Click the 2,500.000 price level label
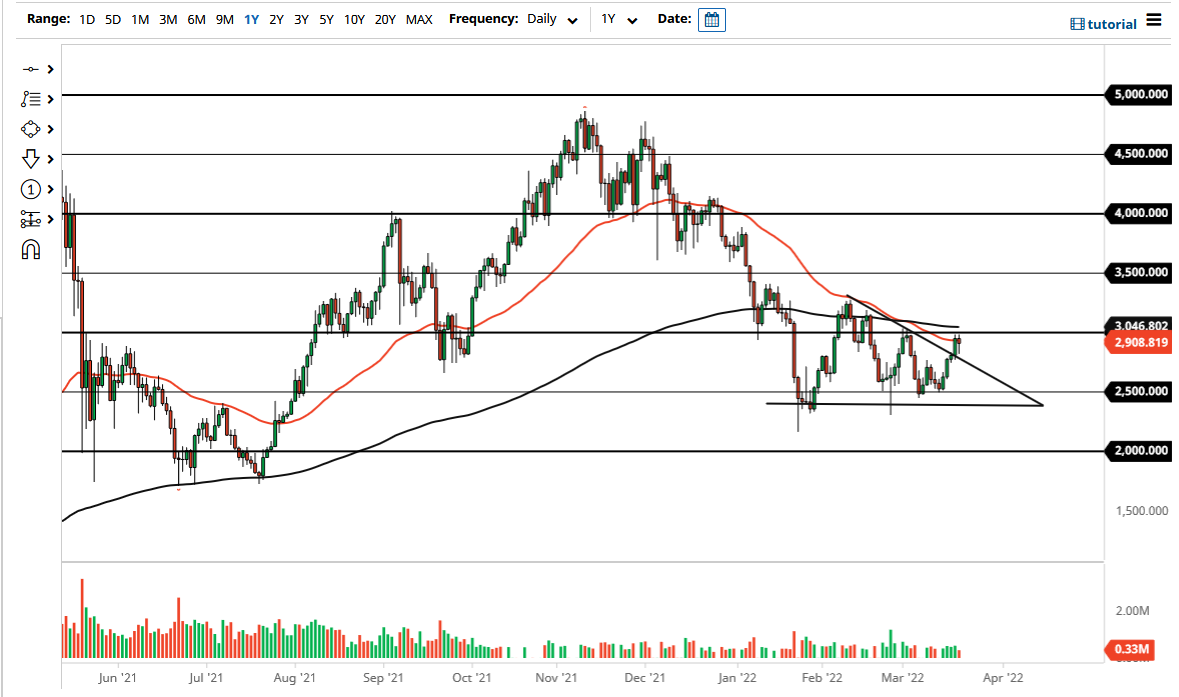The height and width of the screenshot is (697, 1179). [1138, 391]
